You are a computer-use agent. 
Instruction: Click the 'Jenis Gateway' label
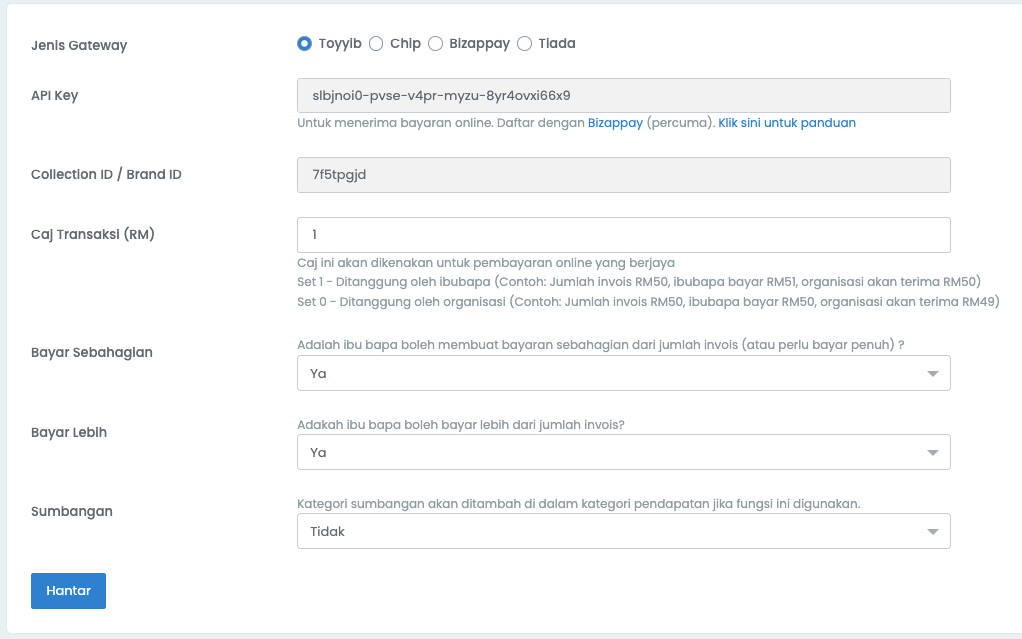point(79,45)
